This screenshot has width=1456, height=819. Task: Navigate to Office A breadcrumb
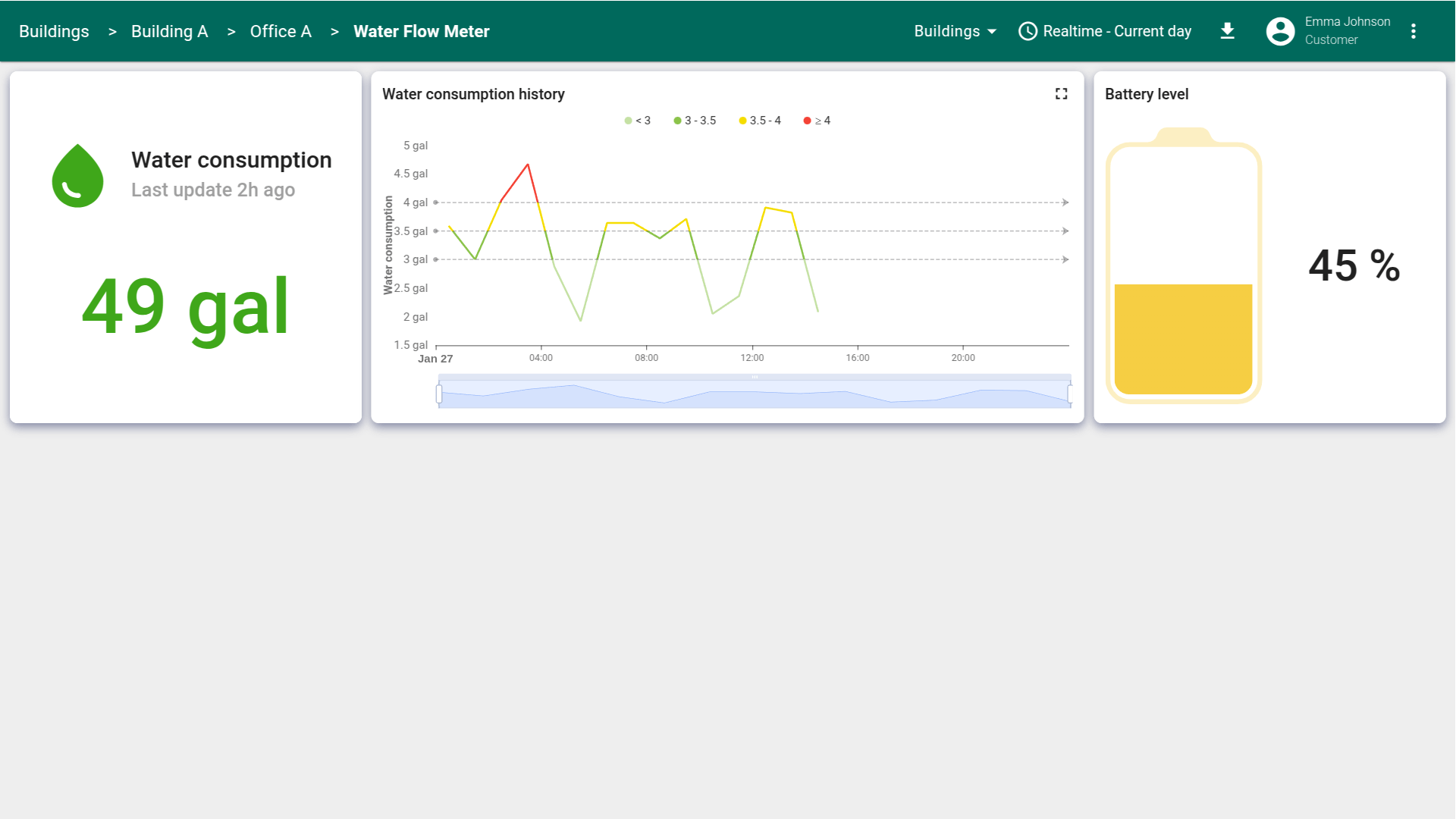coord(281,31)
